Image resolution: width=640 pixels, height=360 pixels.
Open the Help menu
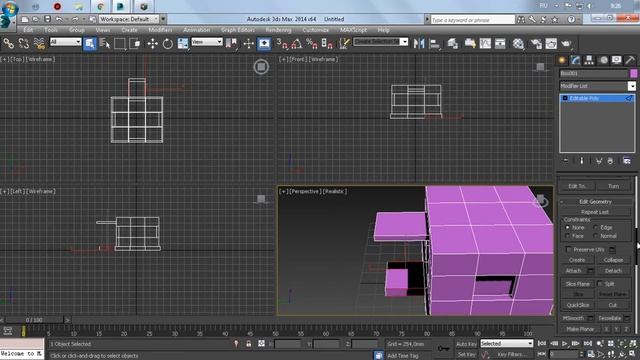[x=383, y=30]
